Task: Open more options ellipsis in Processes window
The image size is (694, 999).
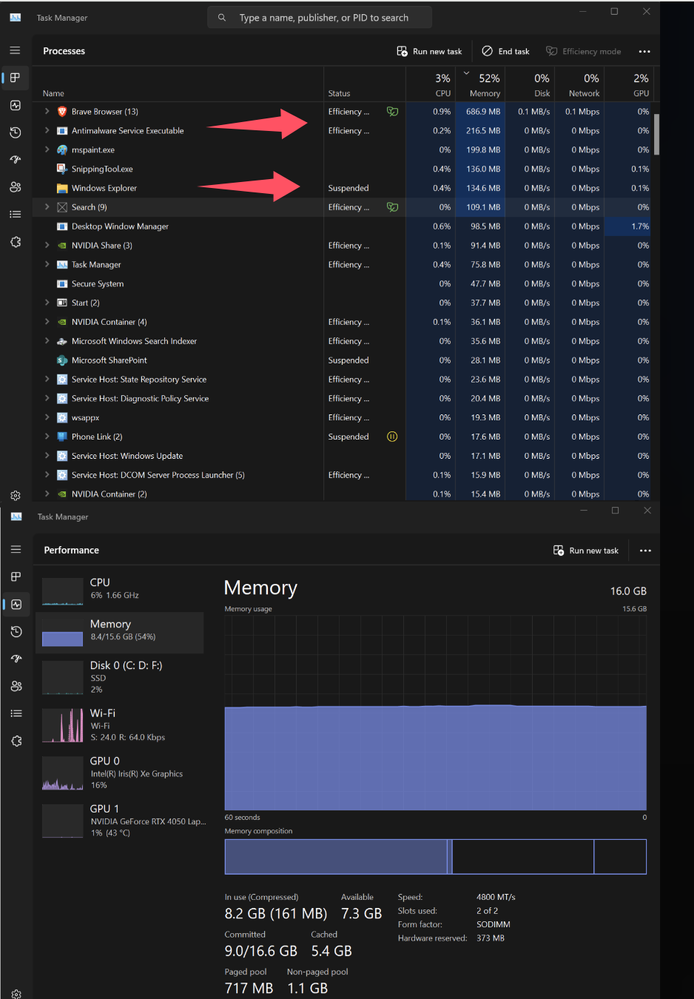Action: [x=644, y=51]
